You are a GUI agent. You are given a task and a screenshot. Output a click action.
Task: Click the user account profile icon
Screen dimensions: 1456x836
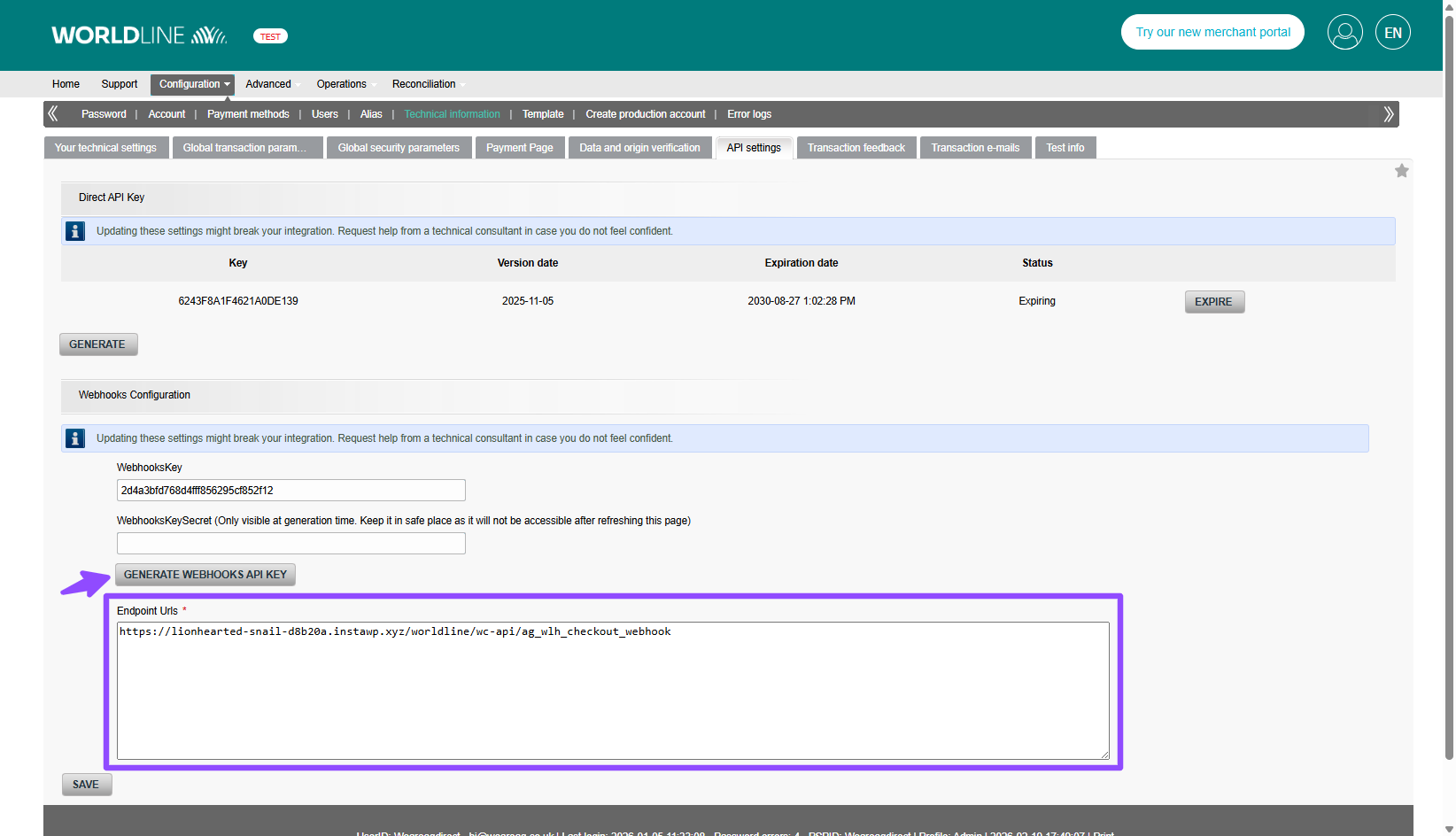1344,33
